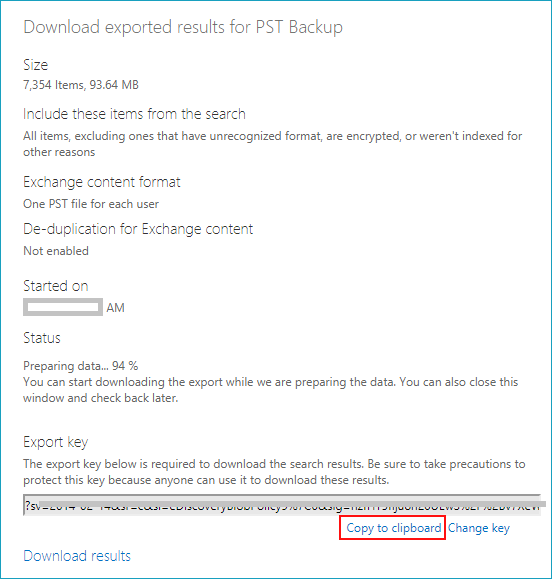552x579 pixels.
Task: Click the 'Not enabled' de-duplication value
Action: coord(56,251)
